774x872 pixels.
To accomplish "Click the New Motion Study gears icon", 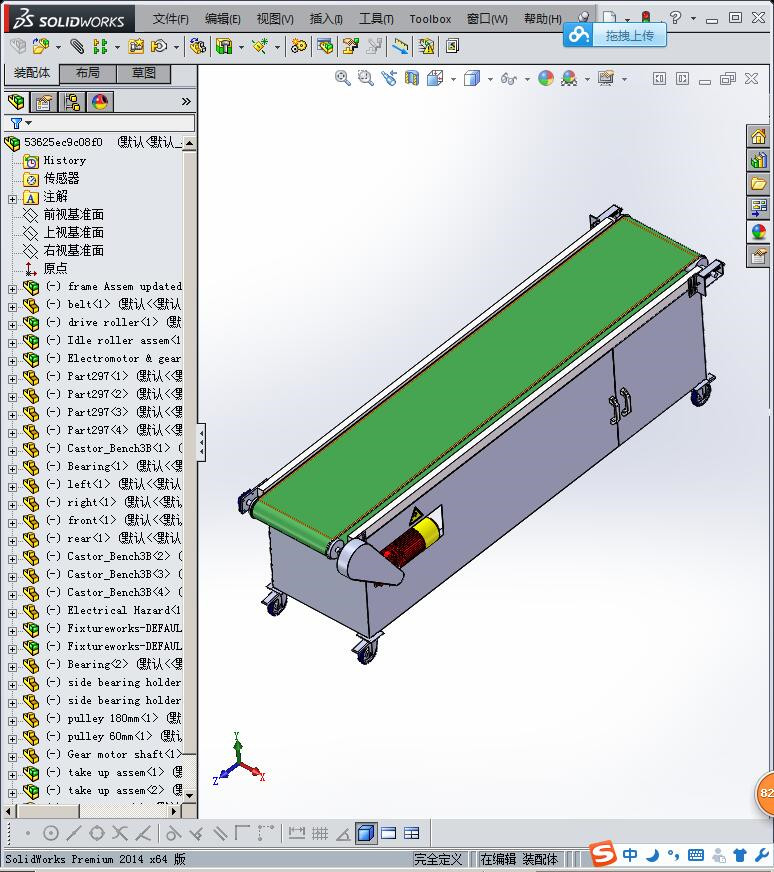I will 299,46.
